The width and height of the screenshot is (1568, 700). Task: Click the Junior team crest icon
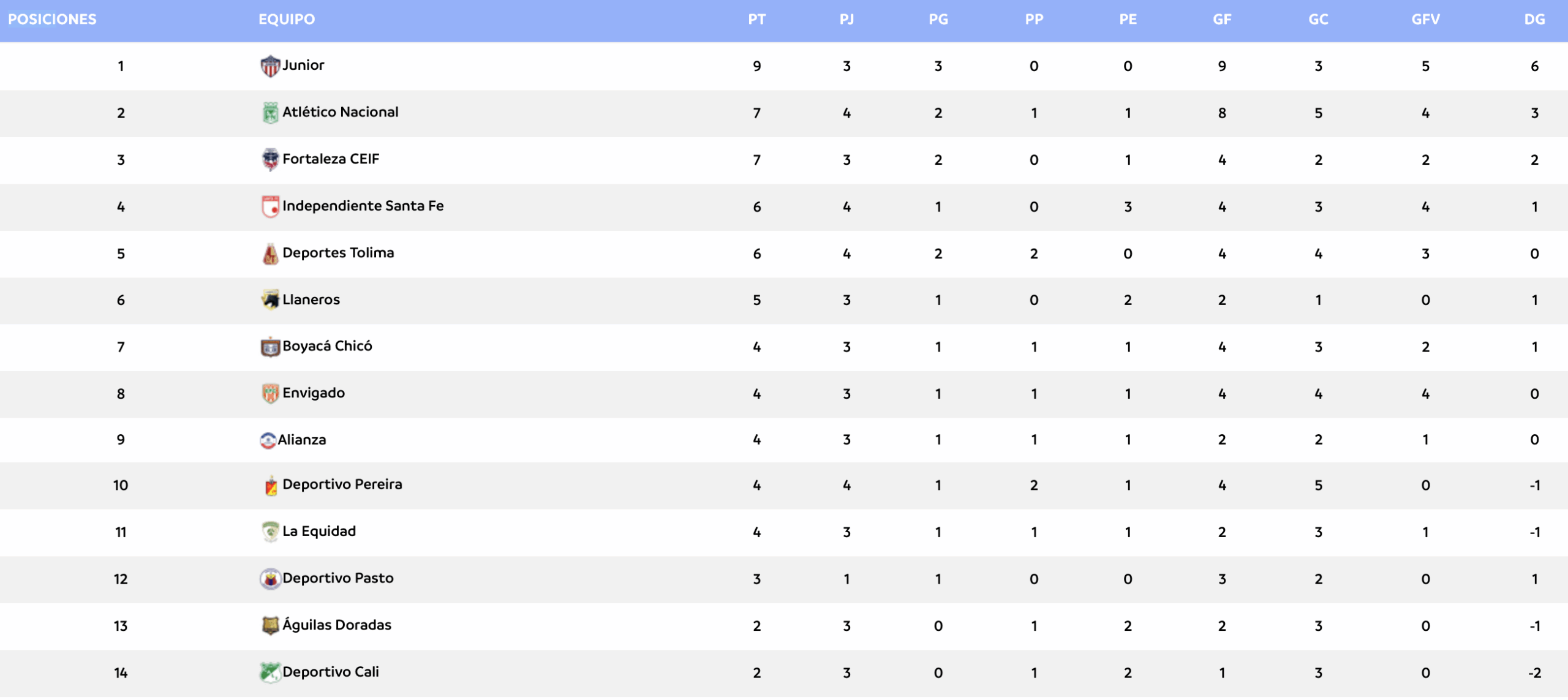coord(269,66)
